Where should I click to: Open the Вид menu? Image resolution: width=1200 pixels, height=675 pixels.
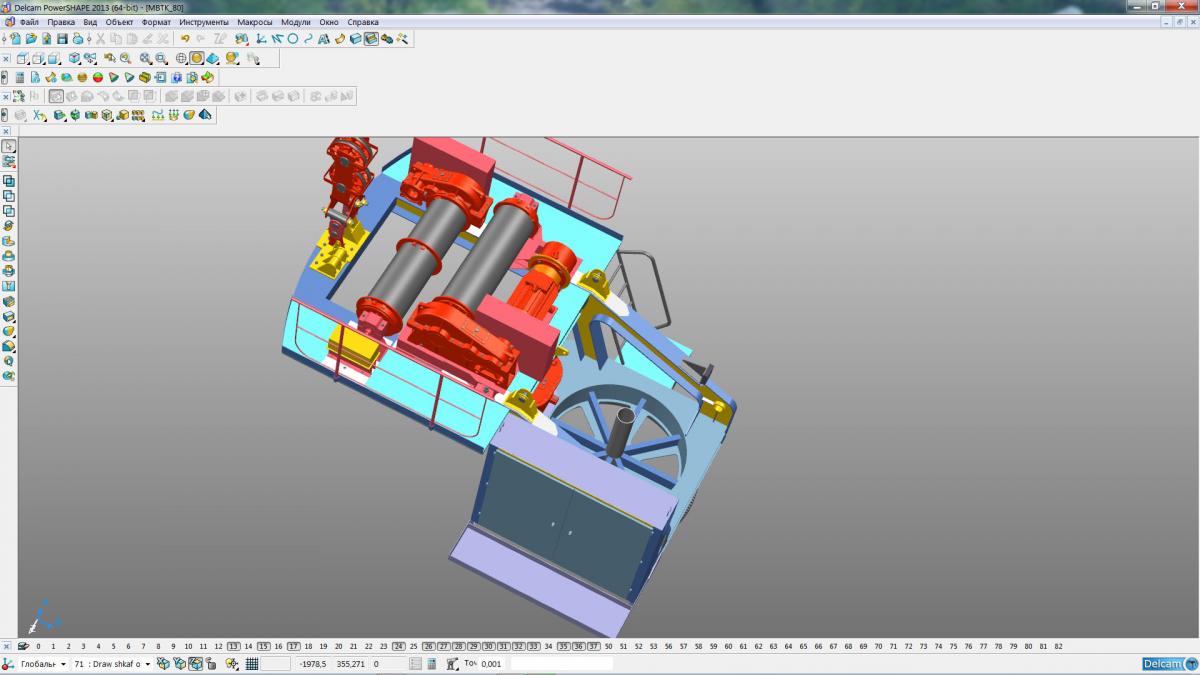coord(90,22)
